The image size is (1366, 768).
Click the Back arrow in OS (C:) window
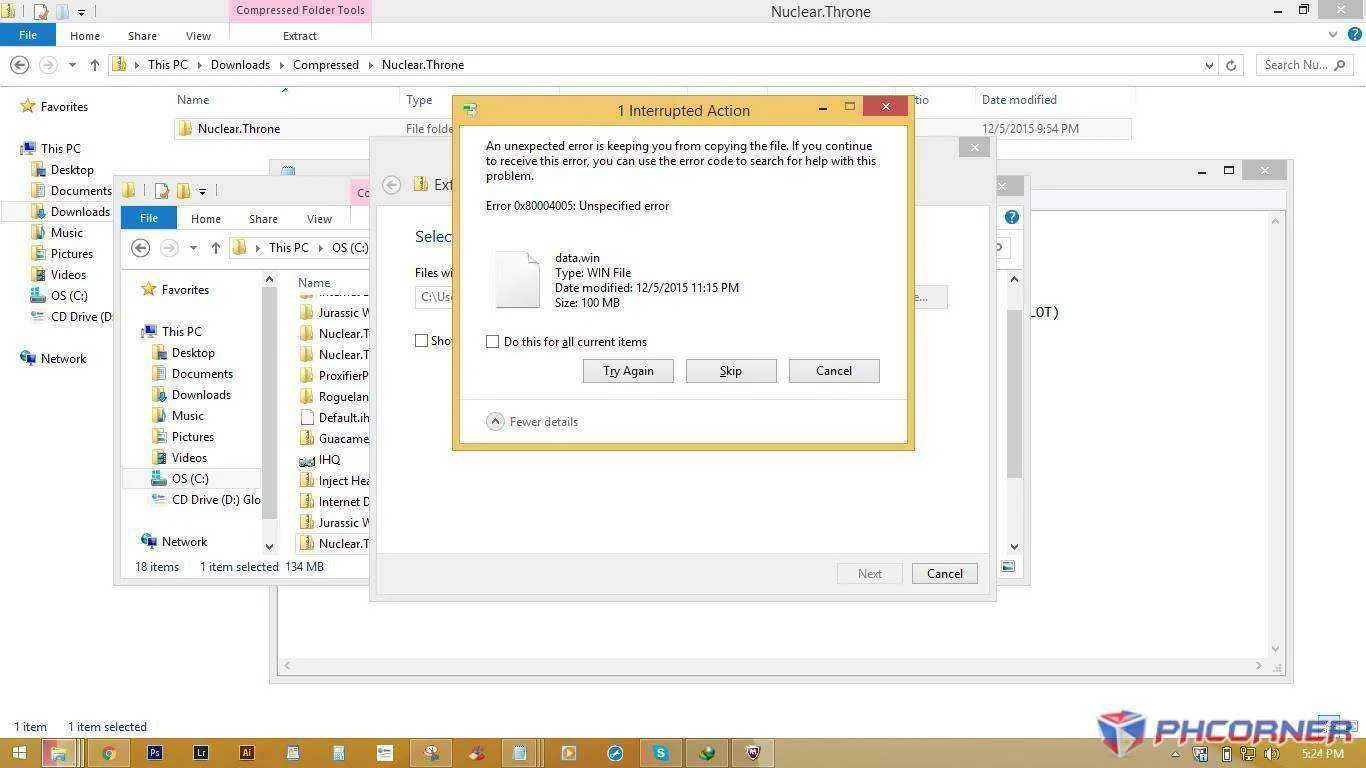coord(141,248)
